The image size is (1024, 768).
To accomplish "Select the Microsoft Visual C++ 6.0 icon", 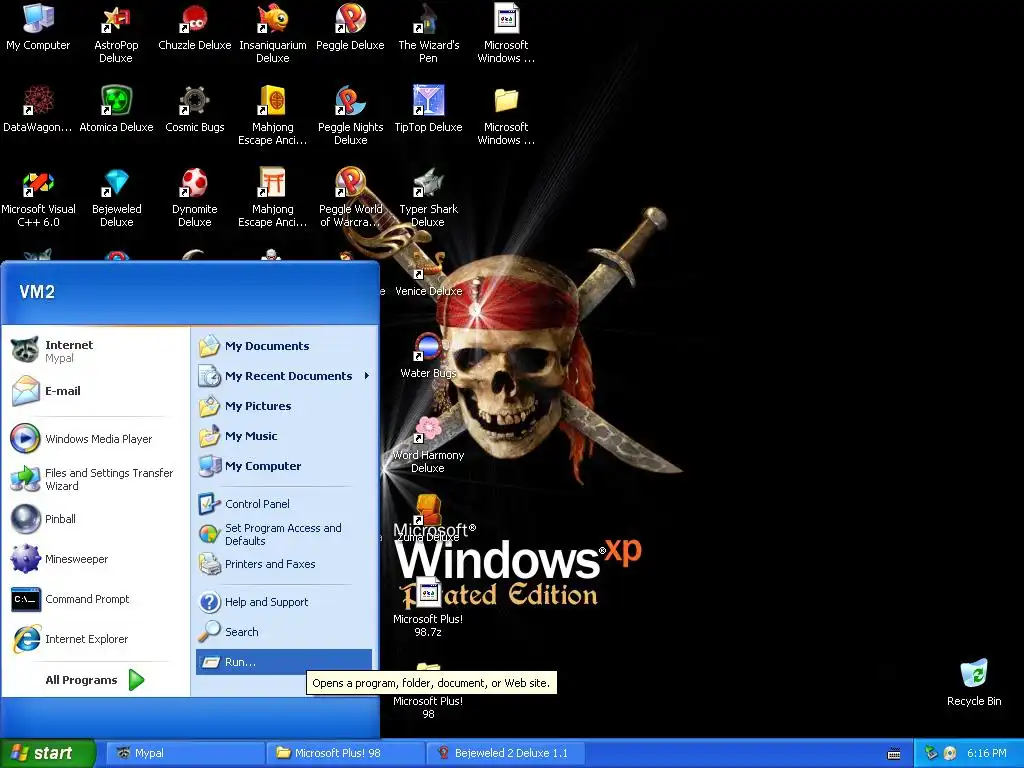I will (x=38, y=197).
